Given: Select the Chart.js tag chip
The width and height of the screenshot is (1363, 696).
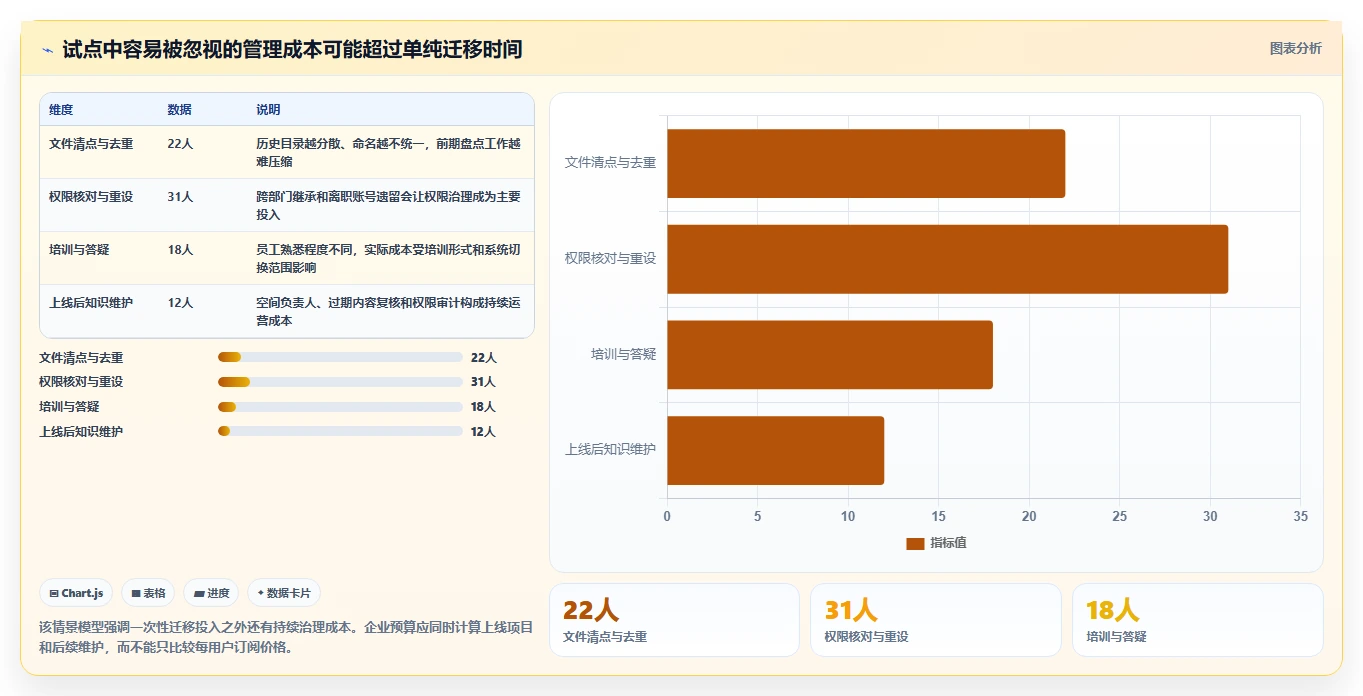Looking at the screenshot, I should [x=77, y=593].
